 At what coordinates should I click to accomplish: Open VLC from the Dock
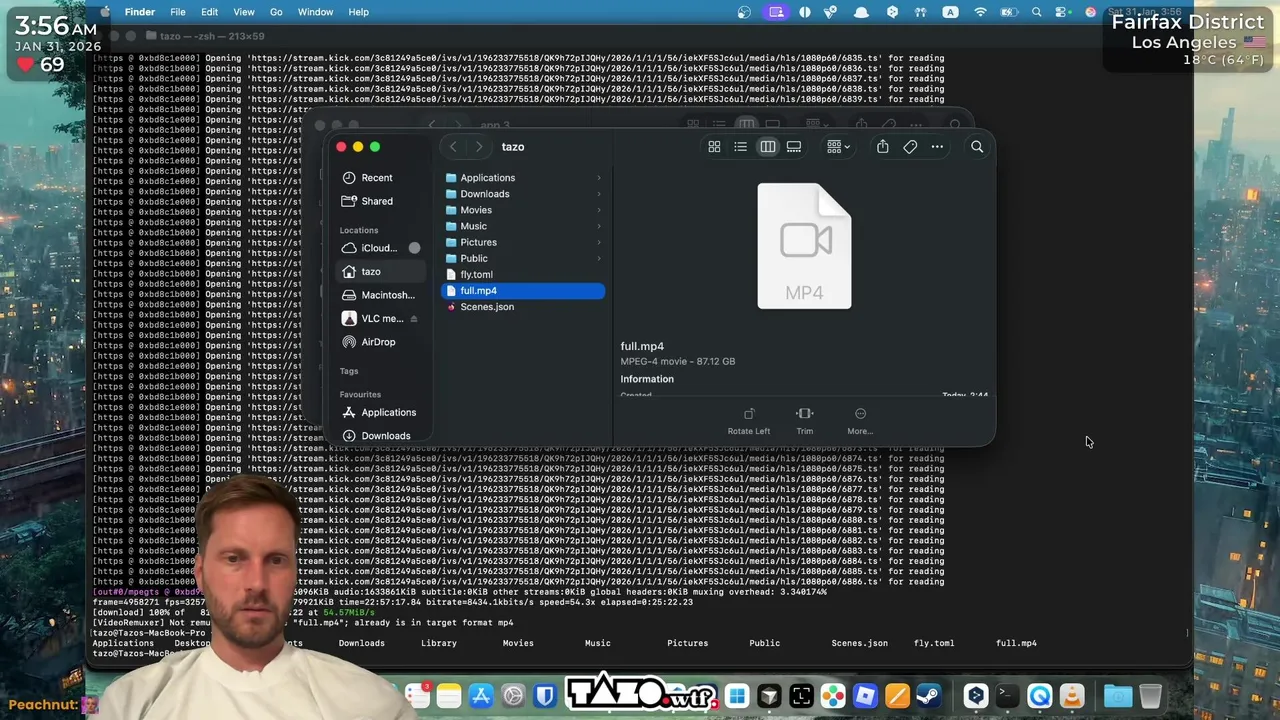pos(1072,696)
